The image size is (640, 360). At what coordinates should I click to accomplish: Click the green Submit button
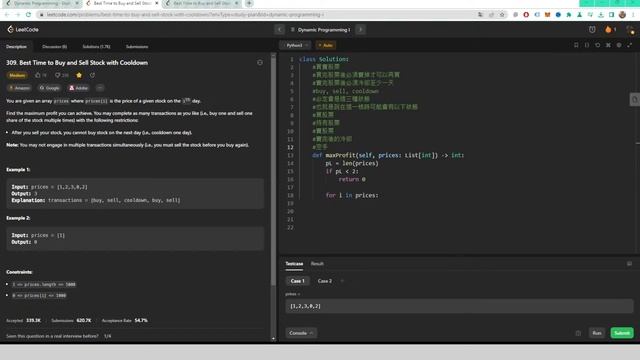click(x=622, y=333)
